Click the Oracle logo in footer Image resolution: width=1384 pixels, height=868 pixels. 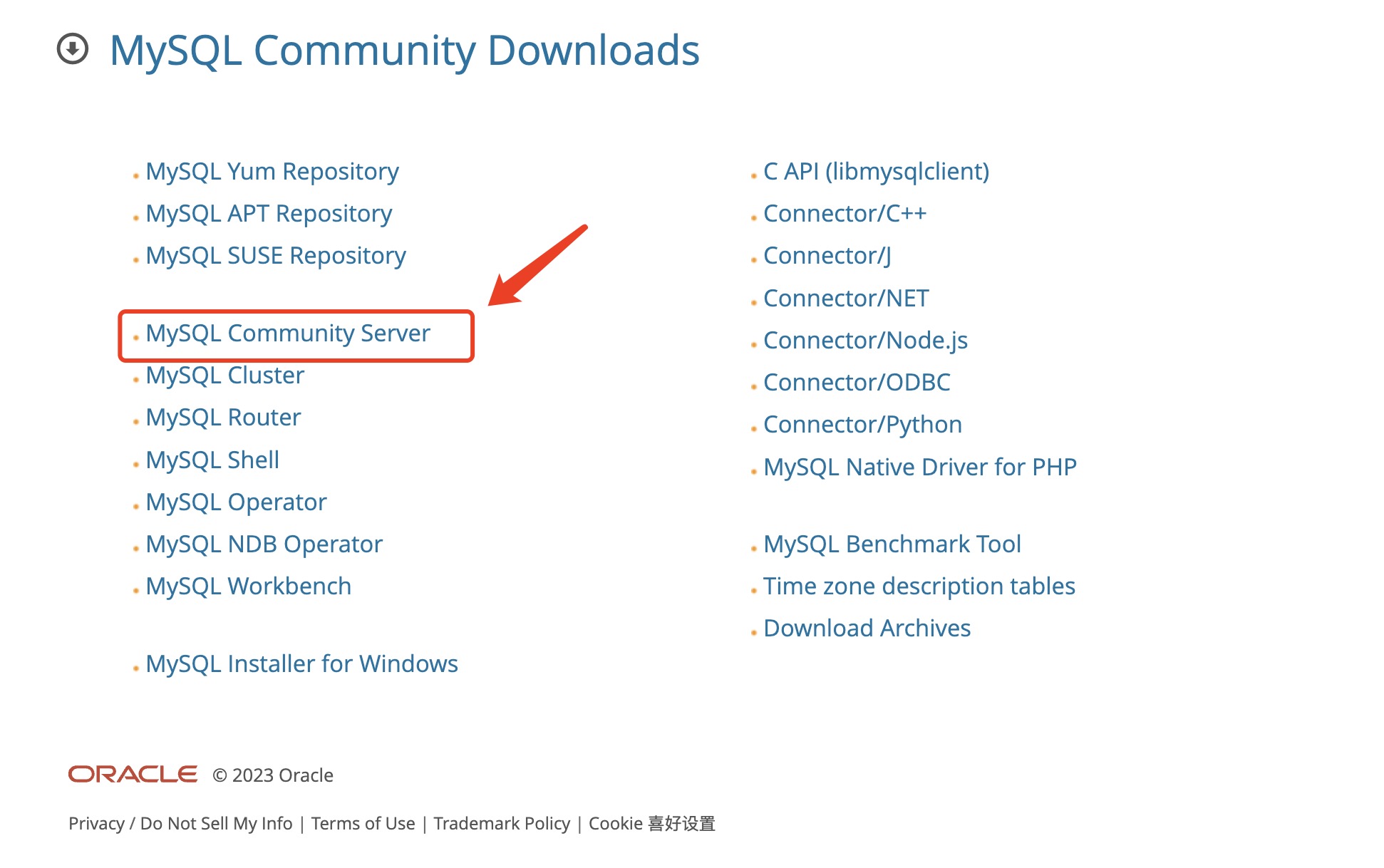133,775
